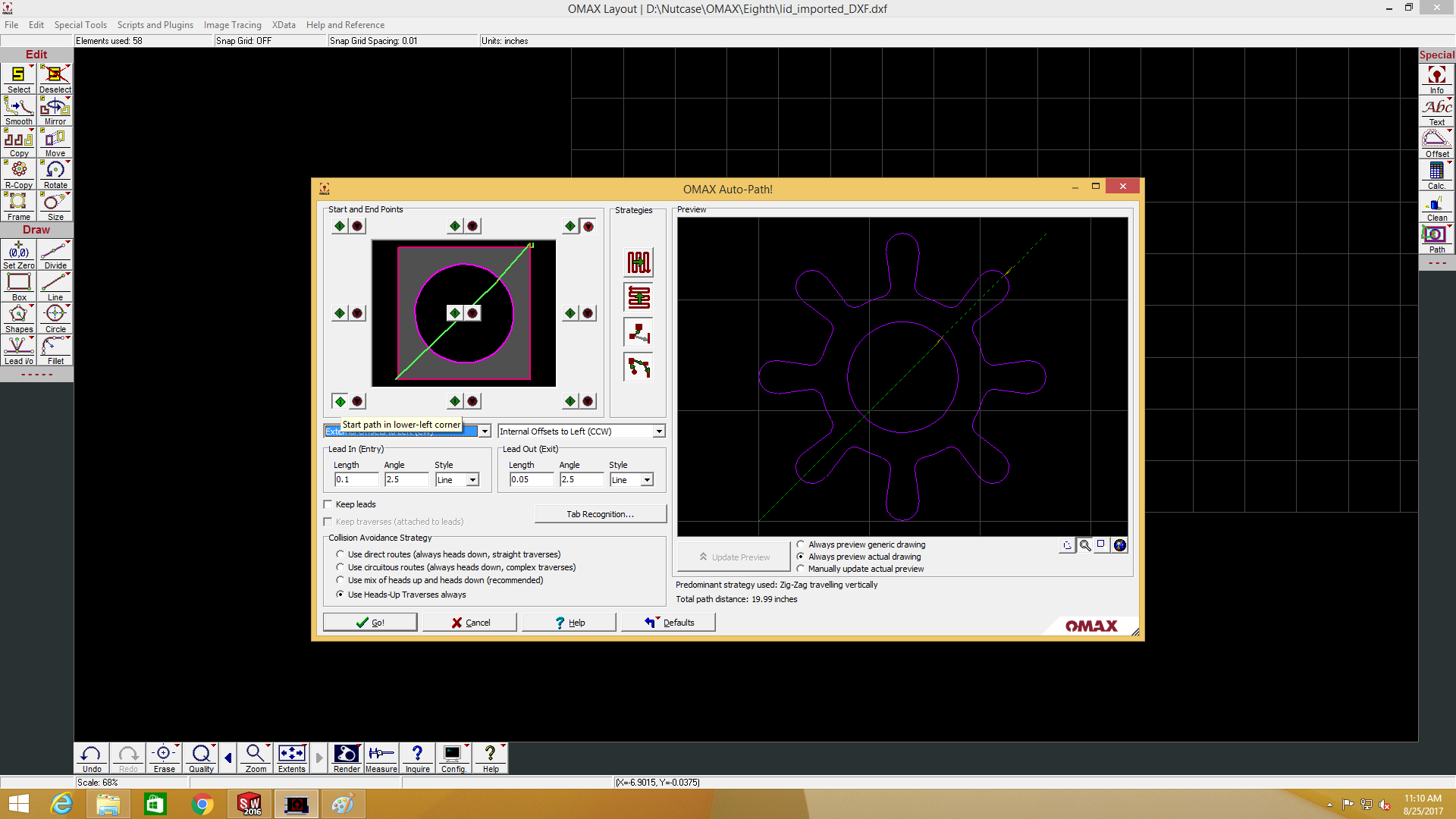Open the Offset tool
The image size is (1456, 819).
click(x=1436, y=143)
